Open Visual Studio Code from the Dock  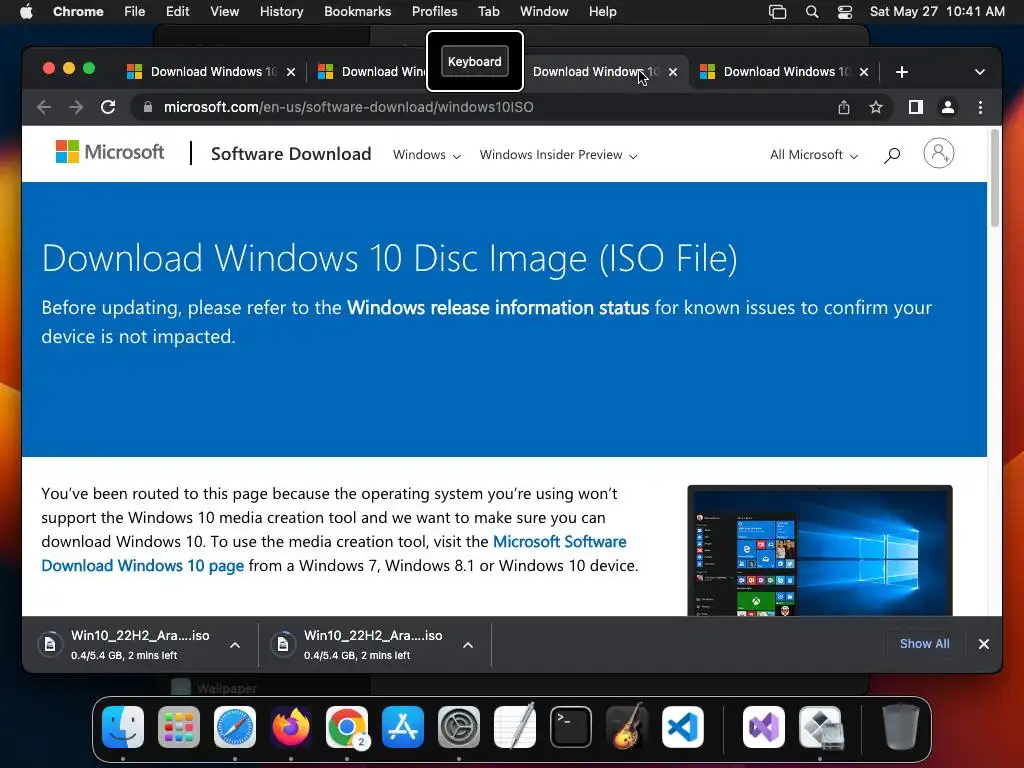pos(683,727)
